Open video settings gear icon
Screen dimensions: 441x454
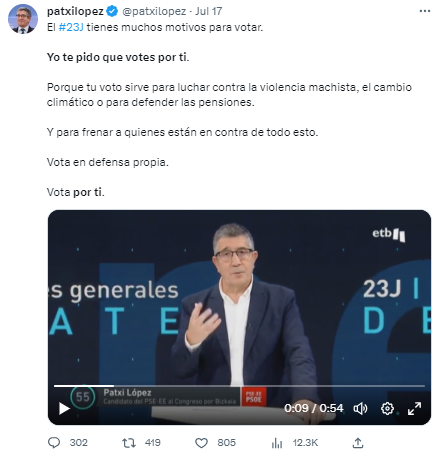click(x=387, y=408)
